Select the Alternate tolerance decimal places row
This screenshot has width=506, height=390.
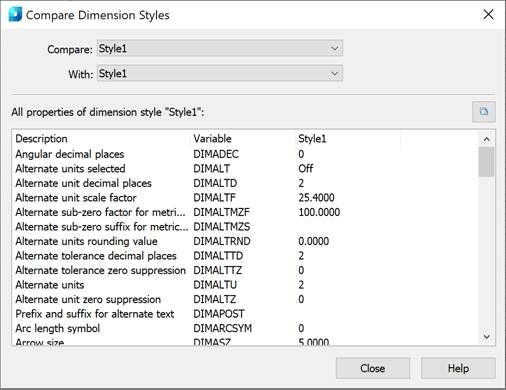245,256
